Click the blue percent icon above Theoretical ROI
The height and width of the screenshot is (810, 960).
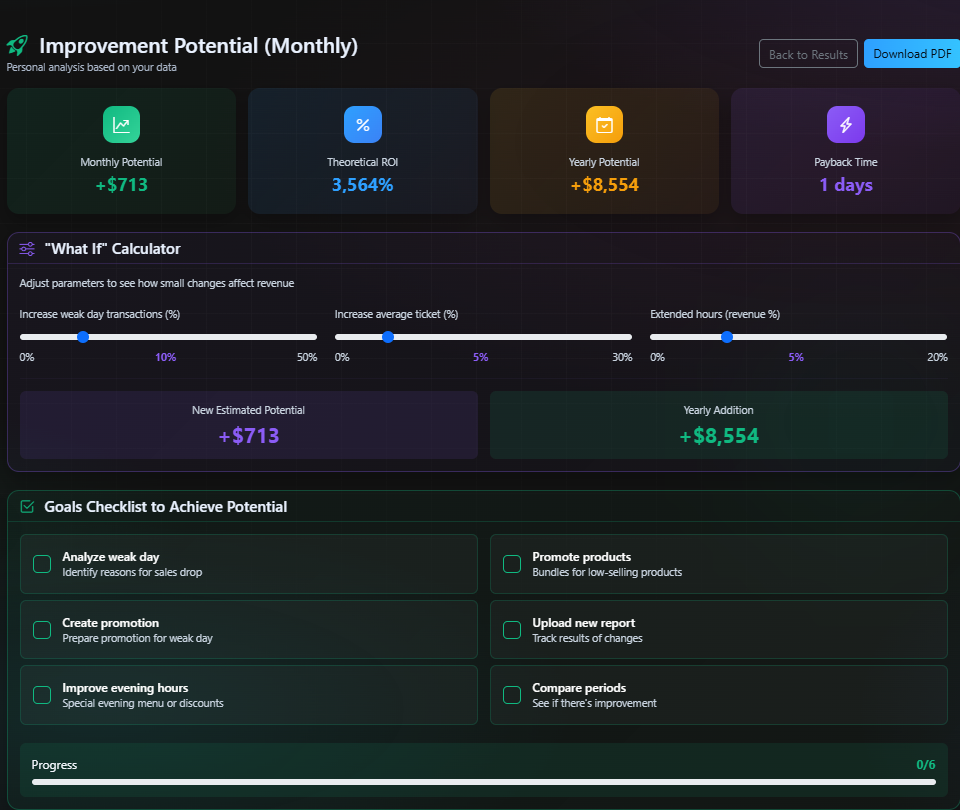click(x=362, y=124)
